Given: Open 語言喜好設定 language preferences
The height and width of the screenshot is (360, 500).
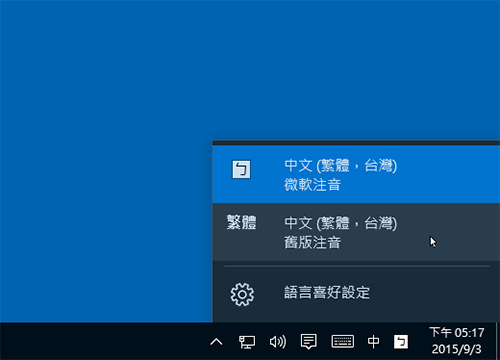Looking at the screenshot, I should (356, 294).
